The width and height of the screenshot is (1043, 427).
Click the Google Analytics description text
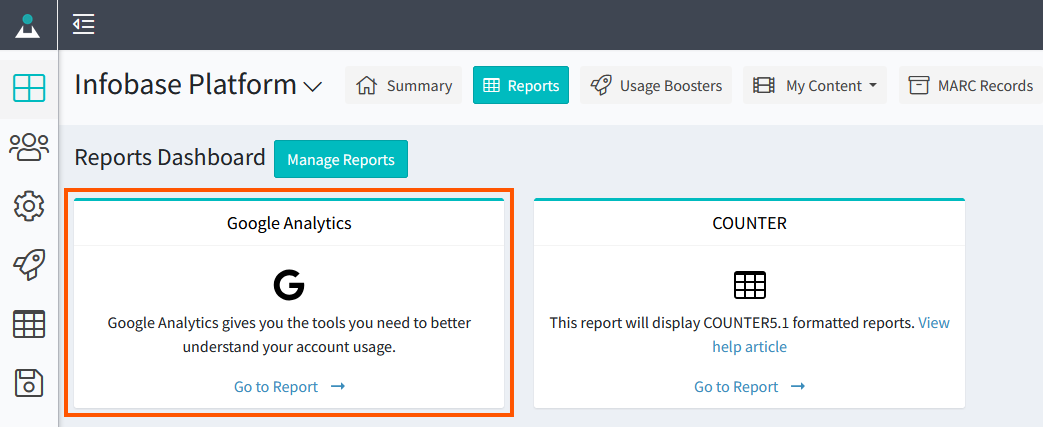[289, 335]
